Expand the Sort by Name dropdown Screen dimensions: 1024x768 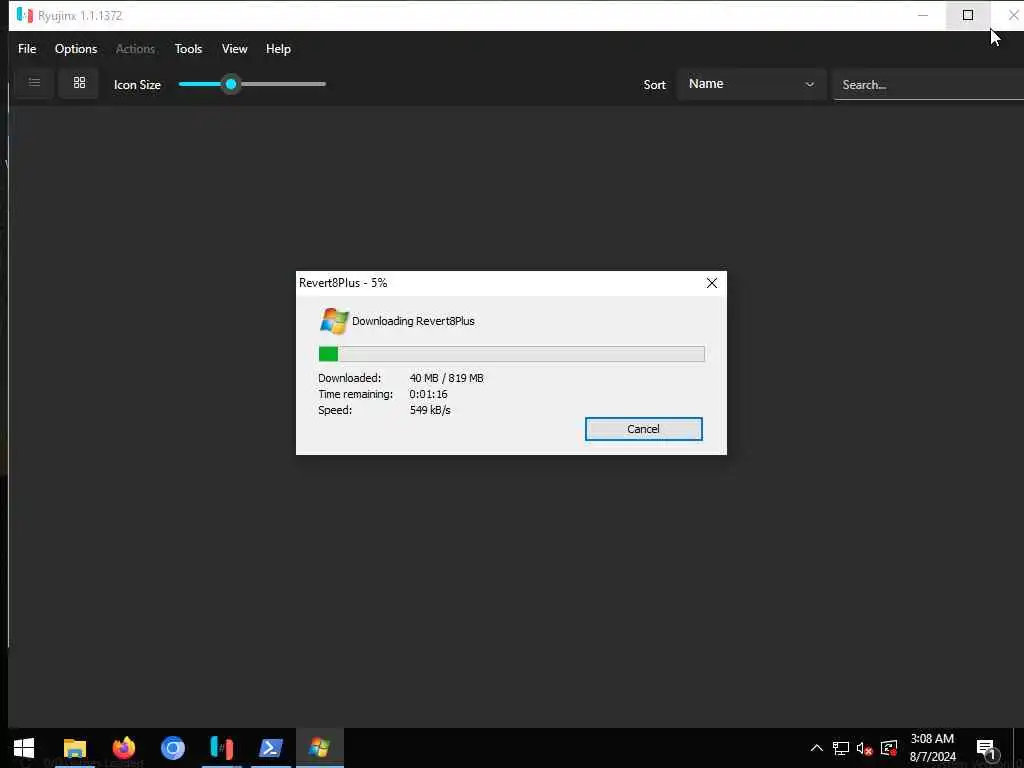[751, 84]
